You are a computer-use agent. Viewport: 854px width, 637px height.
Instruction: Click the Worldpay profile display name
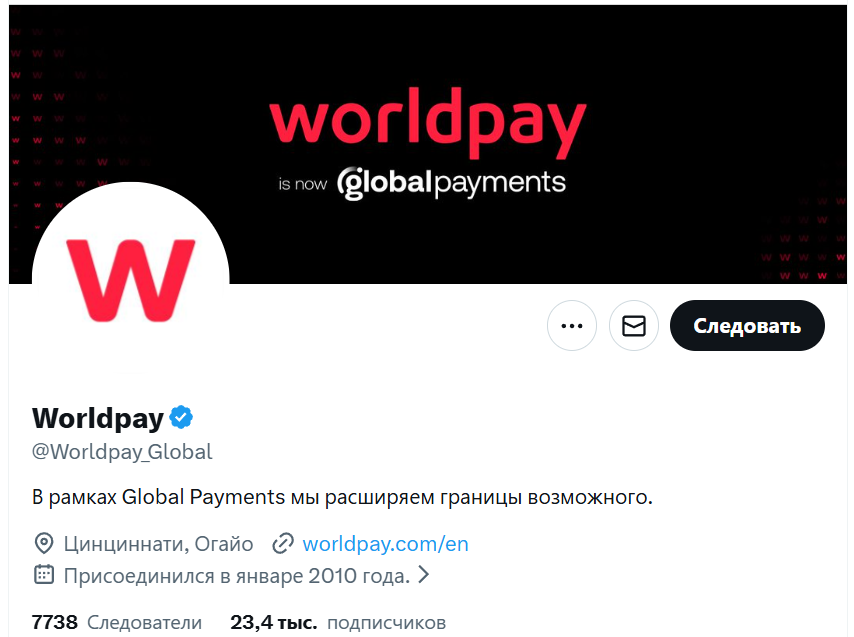[x=98, y=419]
